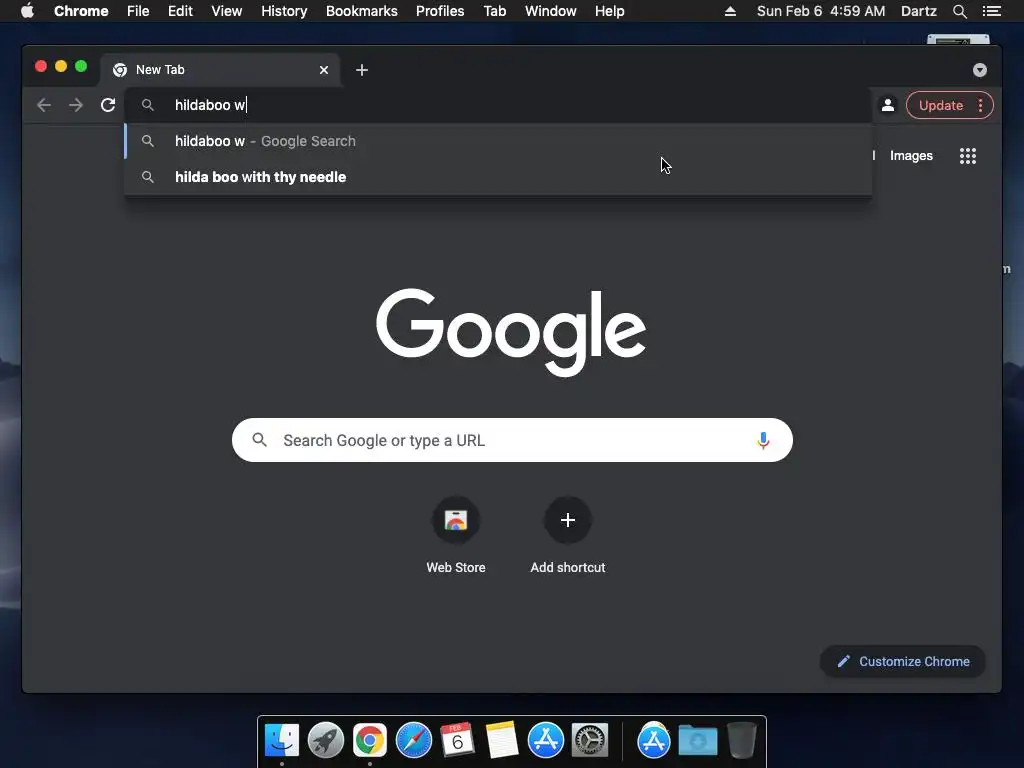Open the Downloads folder in Dock
The image size is (1024, 768).
tap(697, 740)
